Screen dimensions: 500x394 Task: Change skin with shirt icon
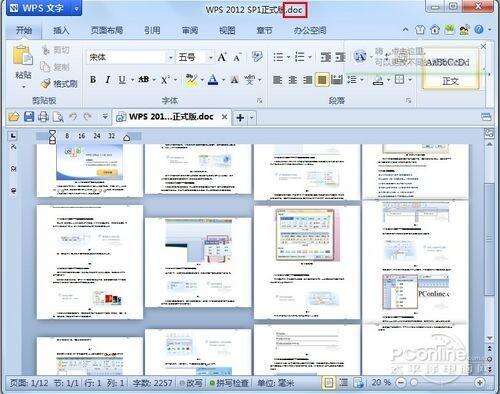click(x=420, y=30)
